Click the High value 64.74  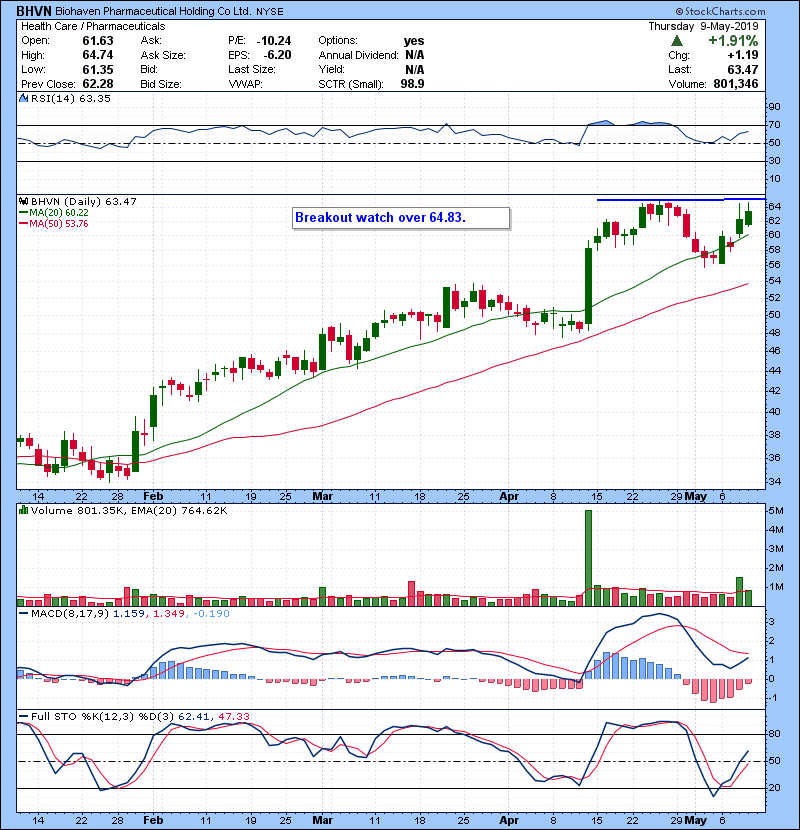click(98, 55)
